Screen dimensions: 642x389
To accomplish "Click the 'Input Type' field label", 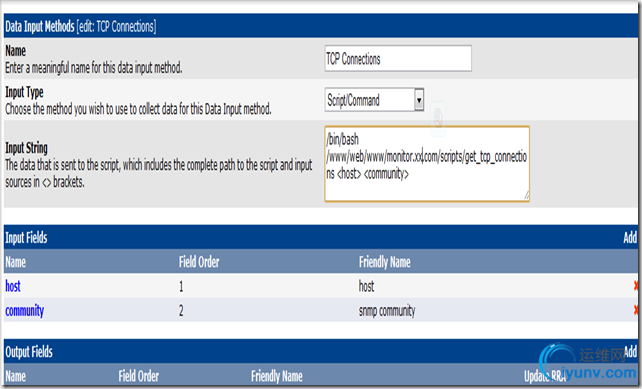I will [x=24, y=92].
